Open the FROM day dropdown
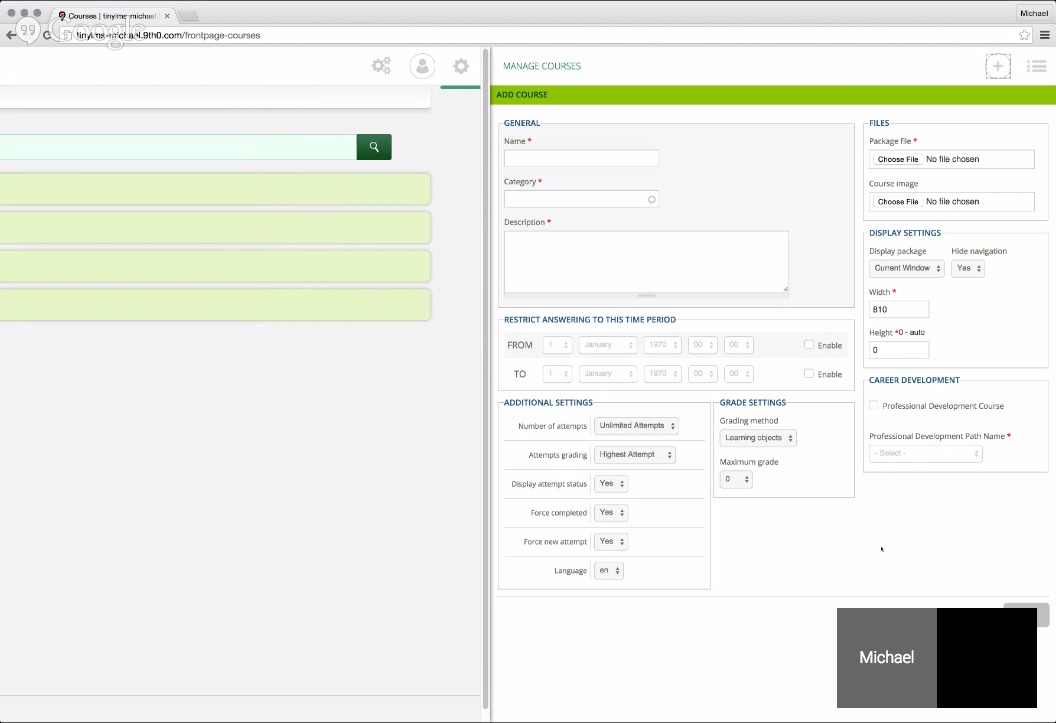The image size is (1056, 723). click(557, 345)
